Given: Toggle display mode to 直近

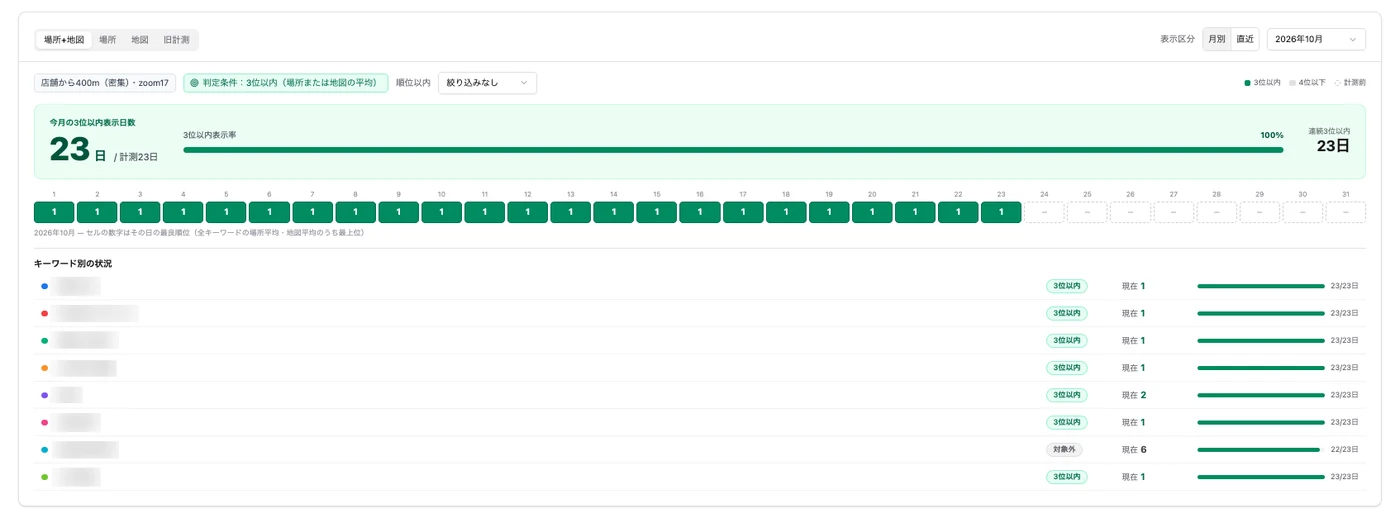Looking at the screenshot, I should (x=1245, y=39).
